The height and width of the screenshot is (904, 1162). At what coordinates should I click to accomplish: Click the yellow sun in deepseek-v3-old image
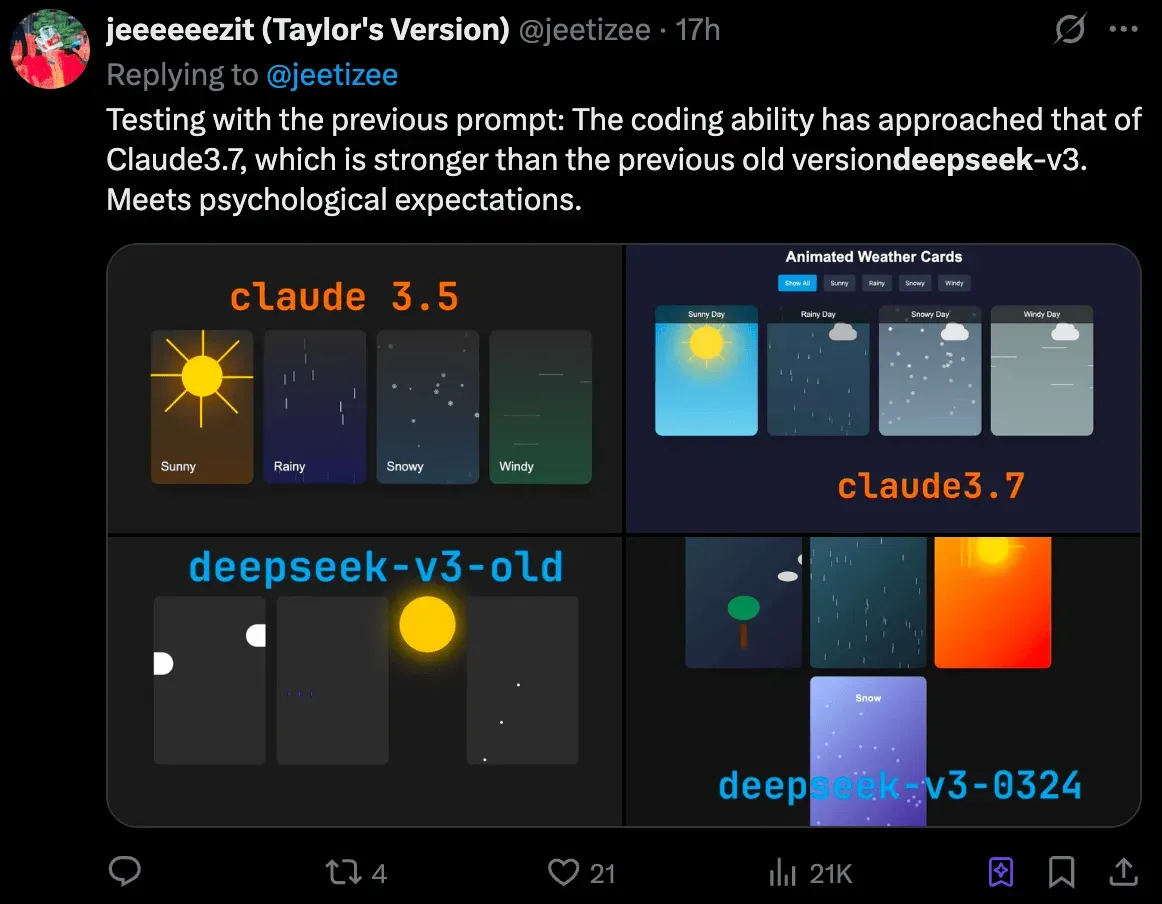click(x=427, y=624)
